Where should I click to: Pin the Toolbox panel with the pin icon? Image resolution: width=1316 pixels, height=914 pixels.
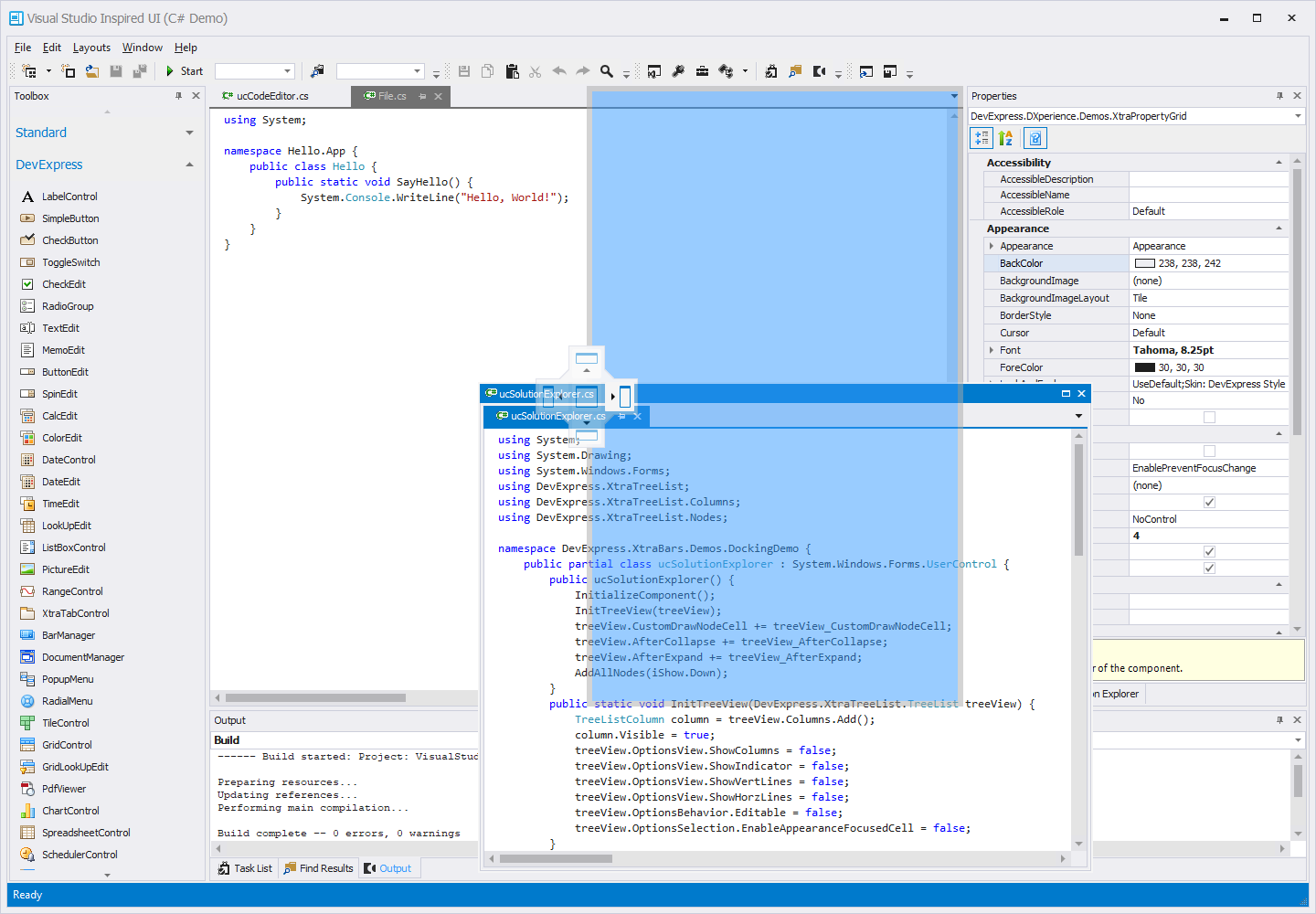pyautogui.click(x=179, y=95)
